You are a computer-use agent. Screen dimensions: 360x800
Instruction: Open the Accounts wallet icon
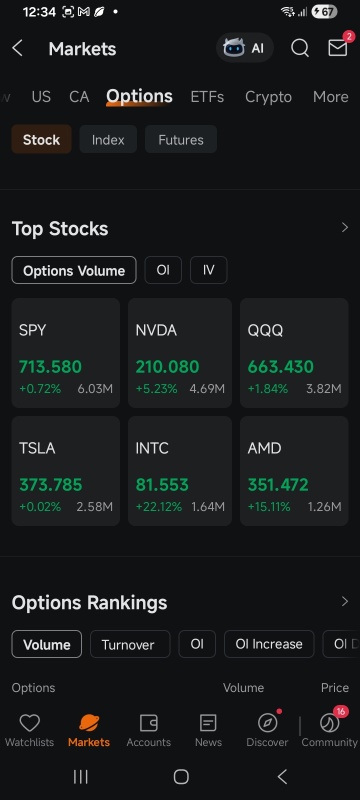point(148,723)
